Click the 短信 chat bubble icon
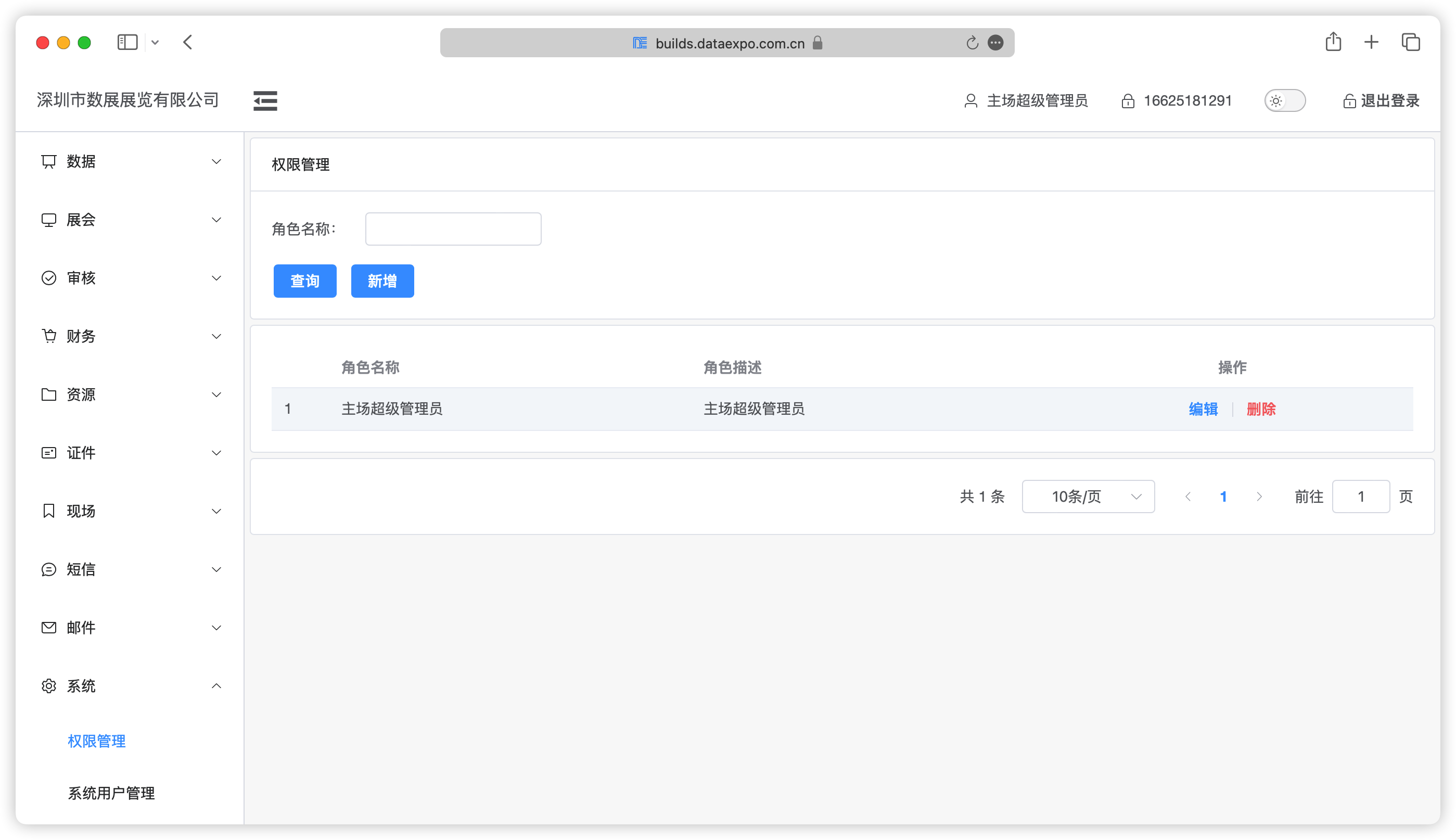This screenshot has height=840, width=1456. point(49,569)
